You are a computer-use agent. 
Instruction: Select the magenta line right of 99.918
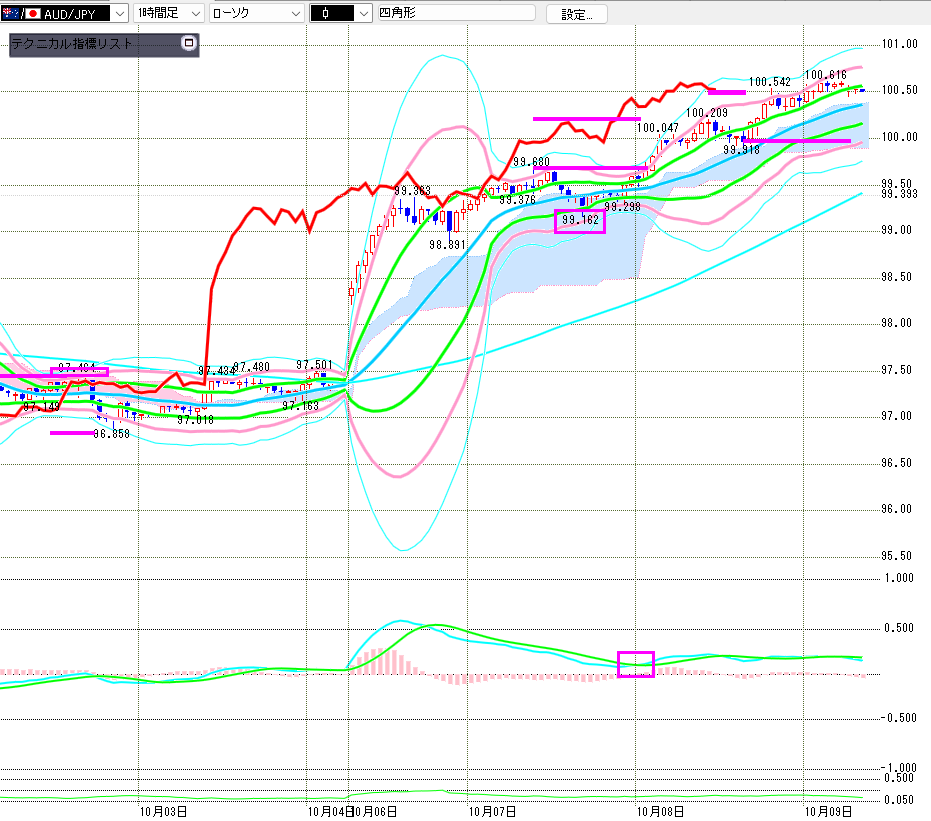point(800,141)
